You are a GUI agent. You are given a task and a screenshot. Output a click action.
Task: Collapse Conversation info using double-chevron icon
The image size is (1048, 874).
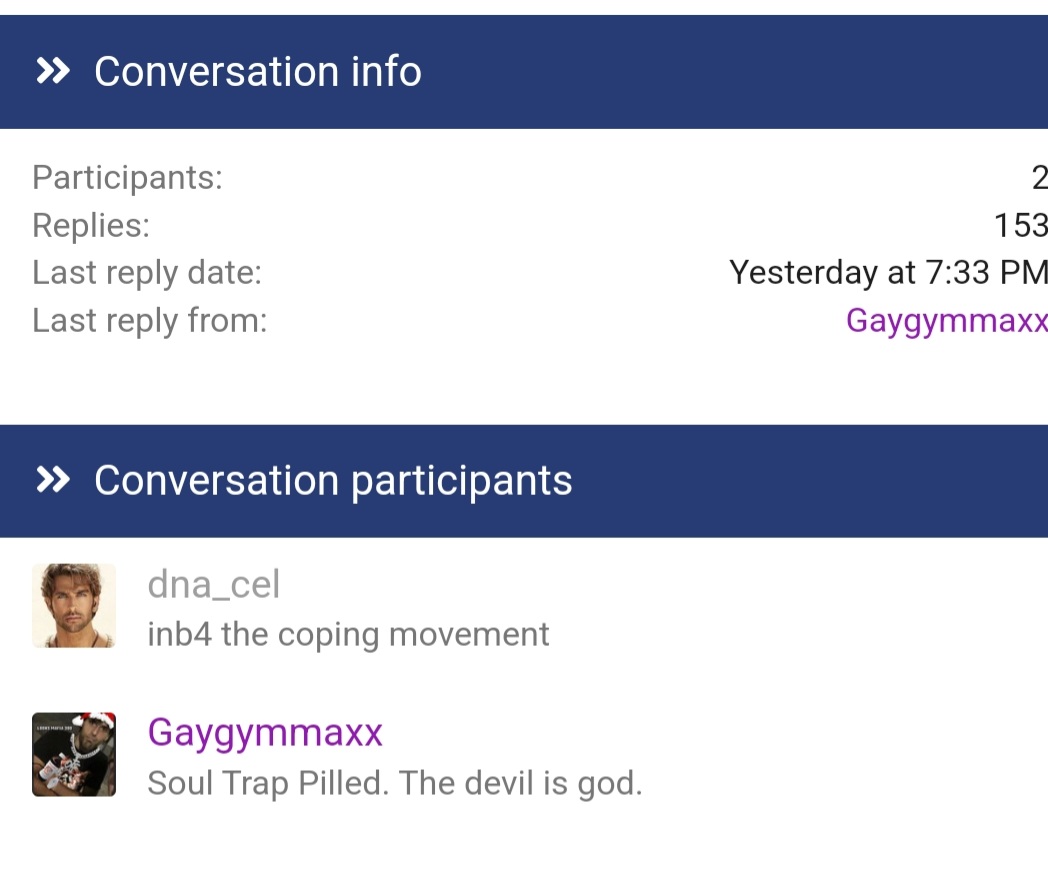click(53, 72)
